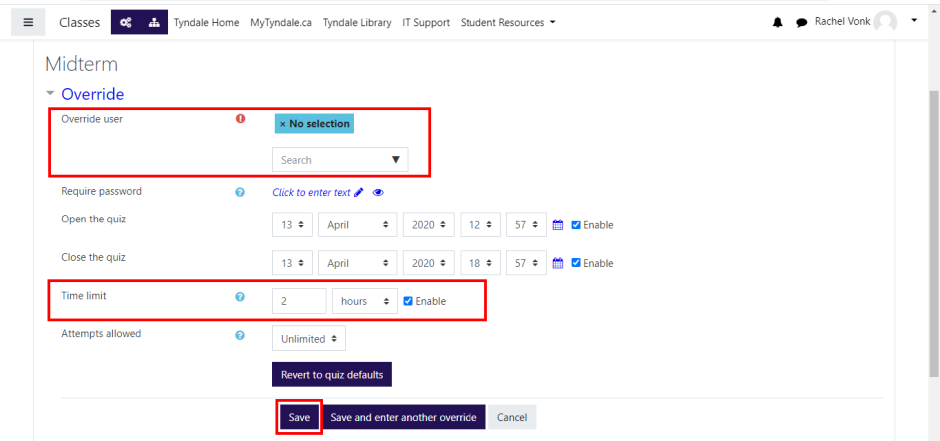Toggle Enable checkbox for Open the quiz
Image resolution: width=940 pixels, height=441 pixels.
(x=576, y=225)
